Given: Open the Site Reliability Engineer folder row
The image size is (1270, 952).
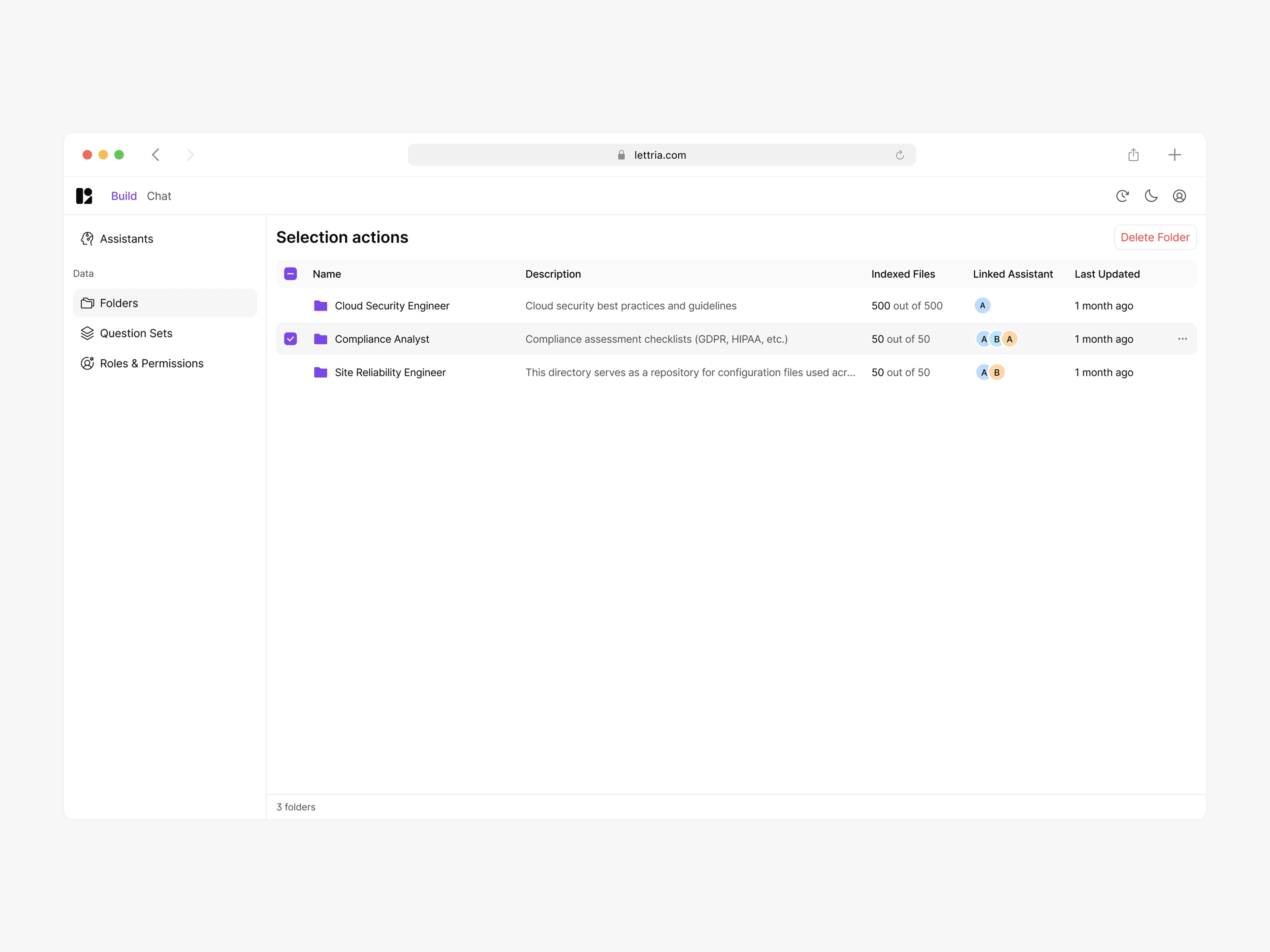Looking at the screenshot, I should click(x=390, y=372).
